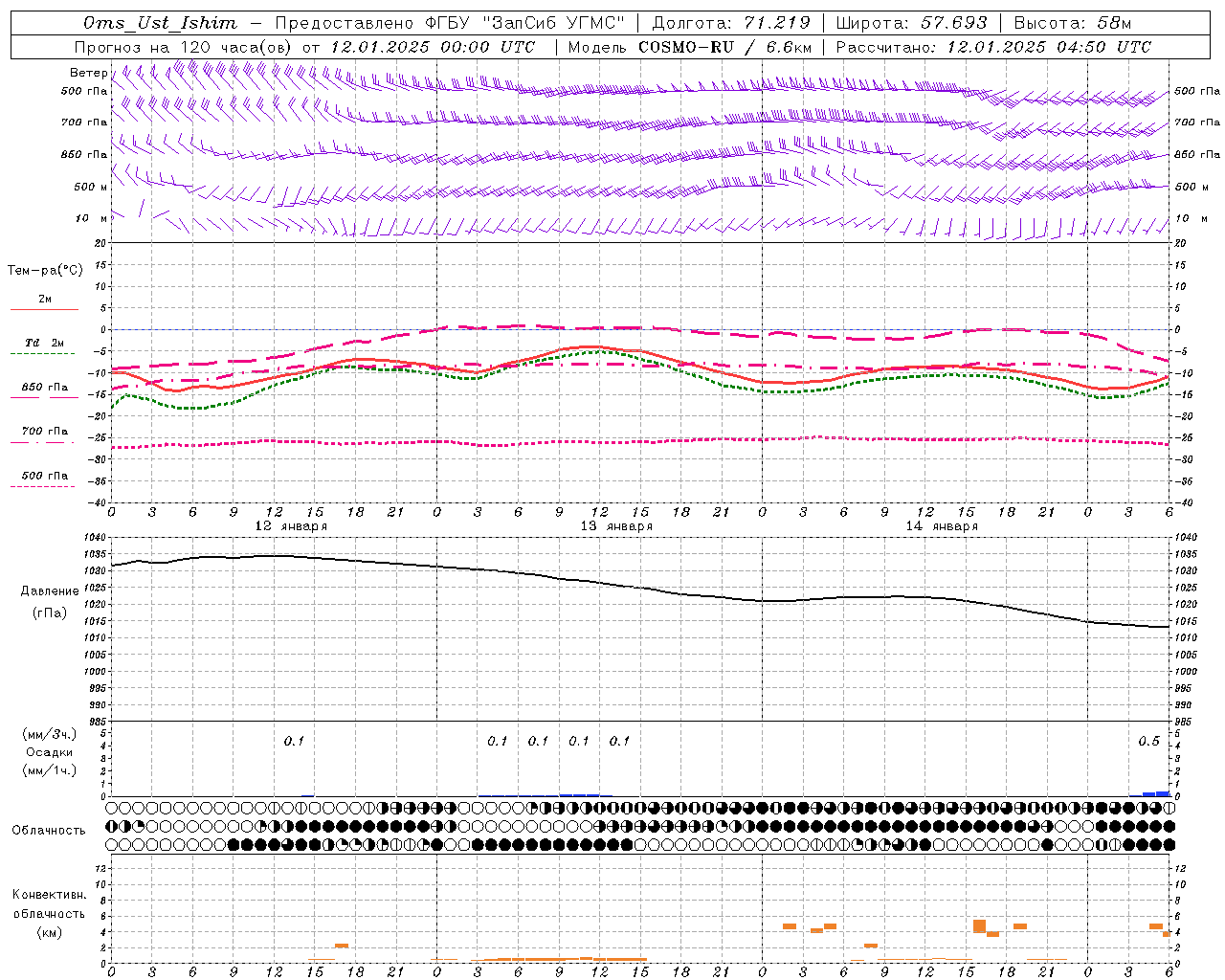Click the 12 января date label
Viewport: 1225px width, 980px height.
pyautogui.click(x=291, y=526)
